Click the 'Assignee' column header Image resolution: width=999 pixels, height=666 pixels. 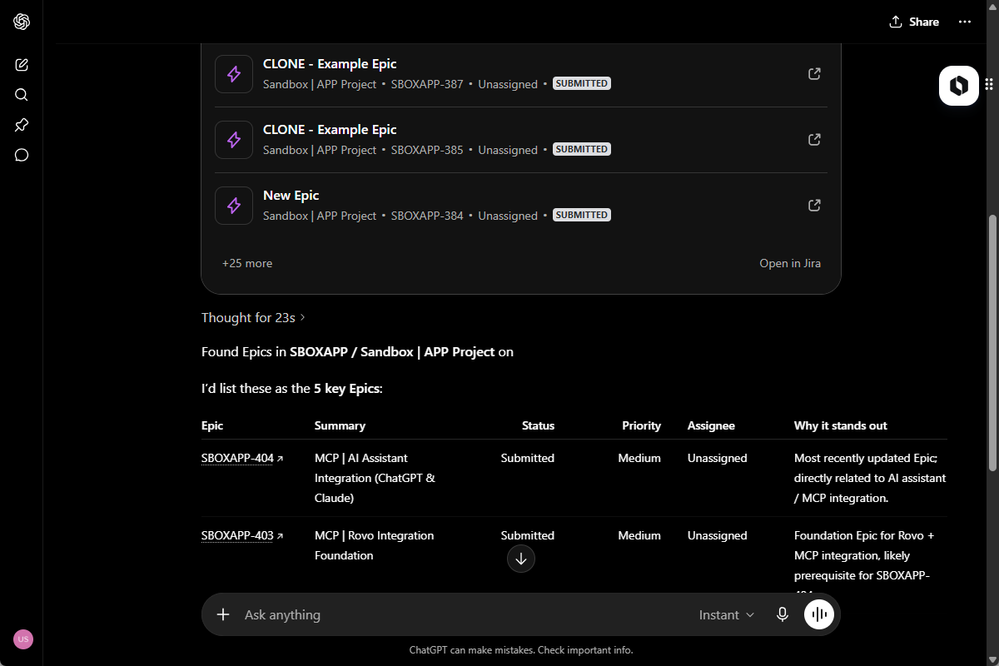click(711, 426)
